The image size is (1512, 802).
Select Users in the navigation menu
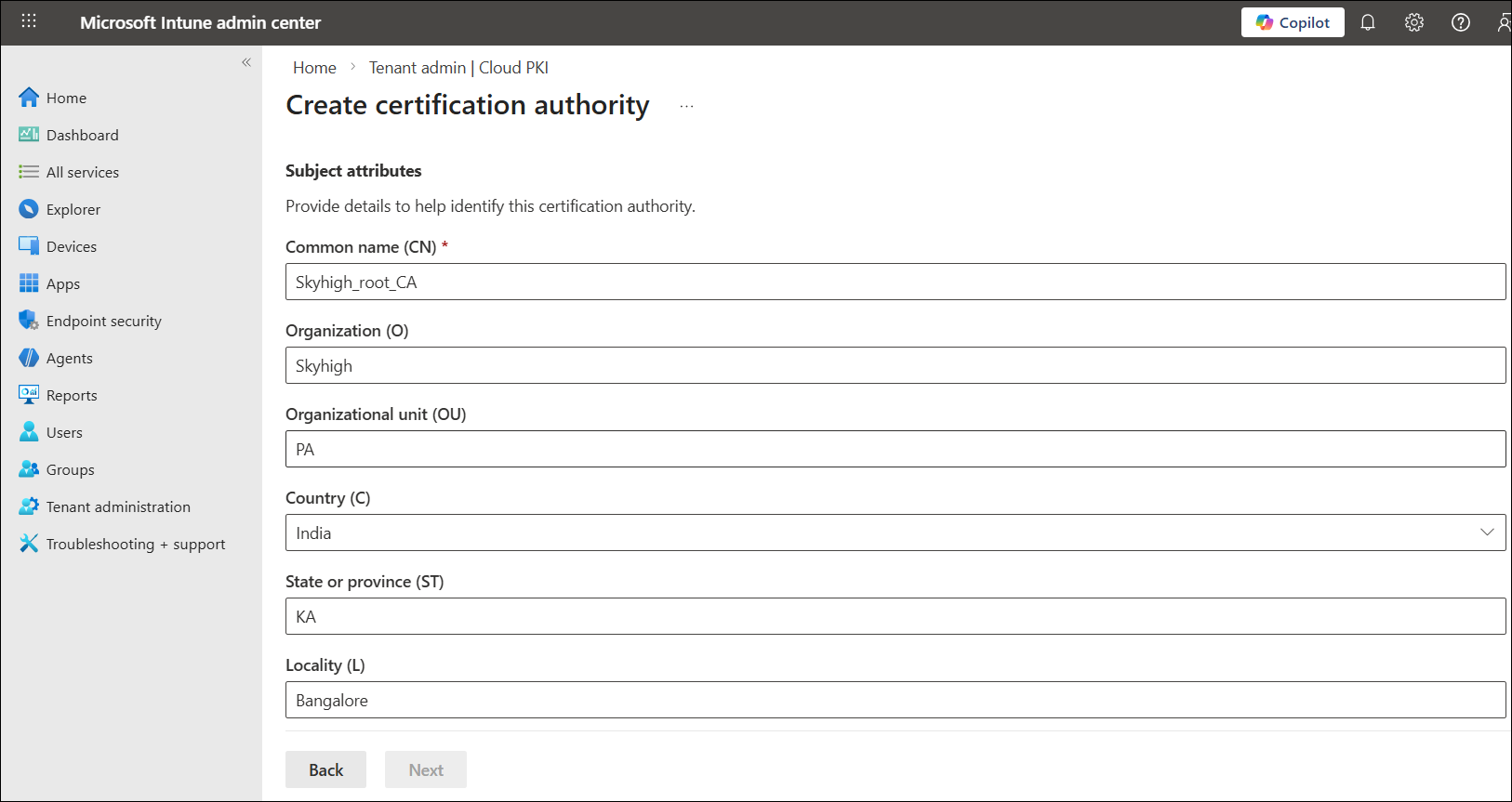(64, 432)
